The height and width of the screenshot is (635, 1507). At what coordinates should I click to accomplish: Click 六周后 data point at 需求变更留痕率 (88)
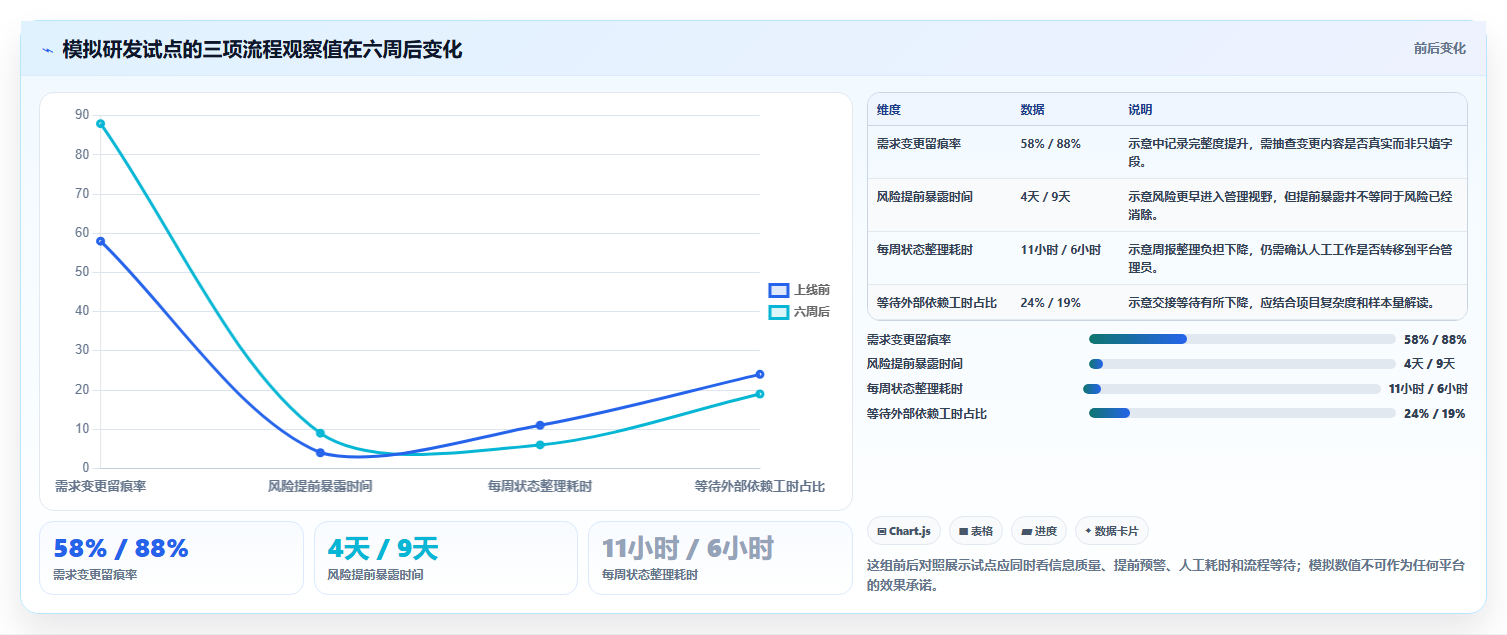click(100, 123)
